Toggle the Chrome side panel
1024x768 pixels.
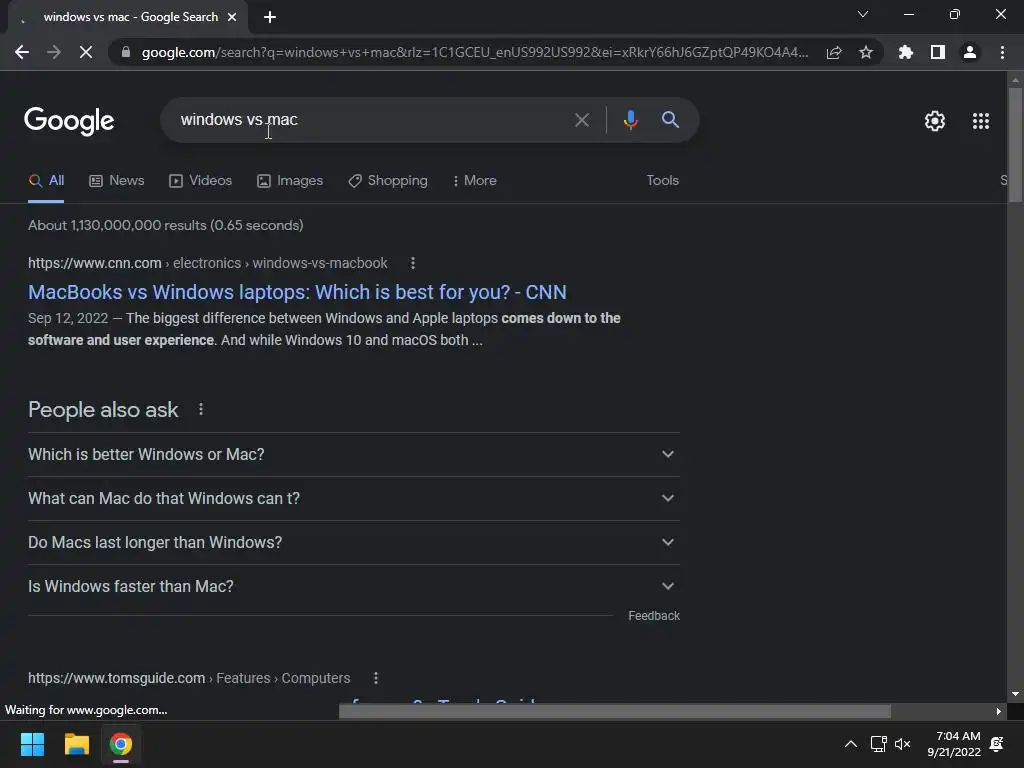coord(938,52)
